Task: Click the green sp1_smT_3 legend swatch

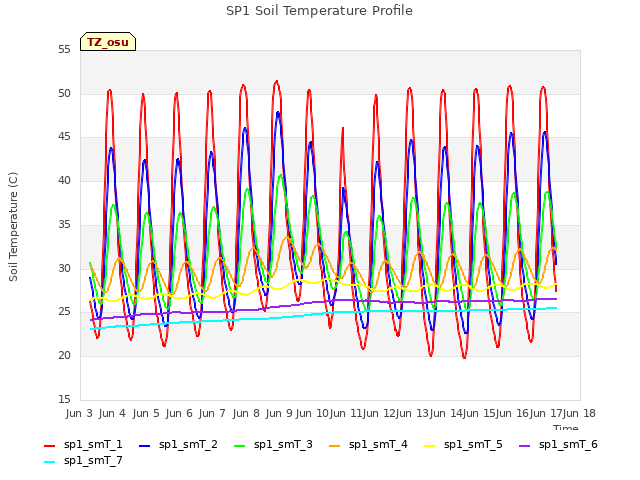Action: [240, 446]
